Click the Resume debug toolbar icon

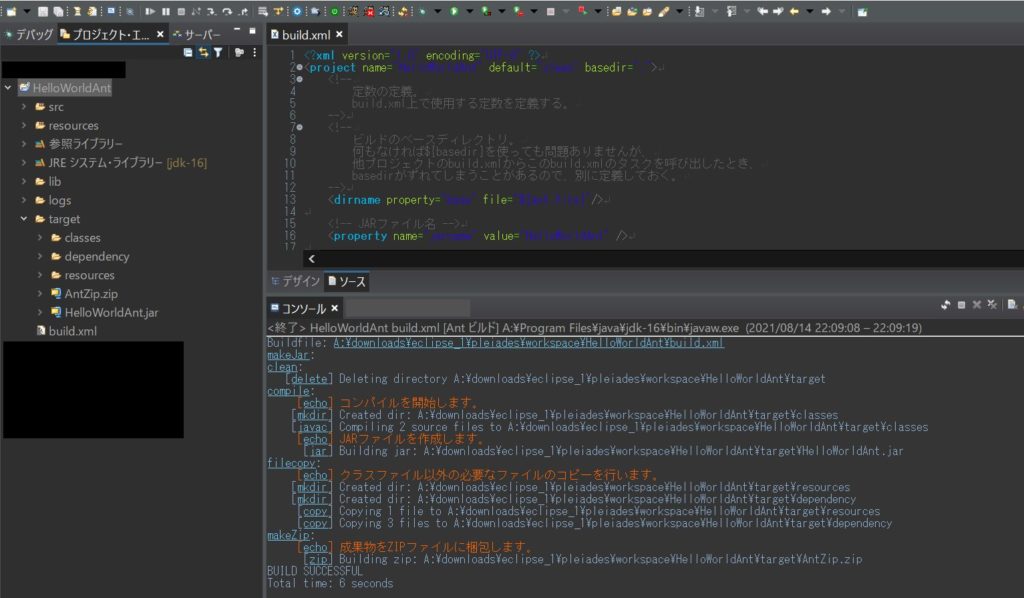150,11
